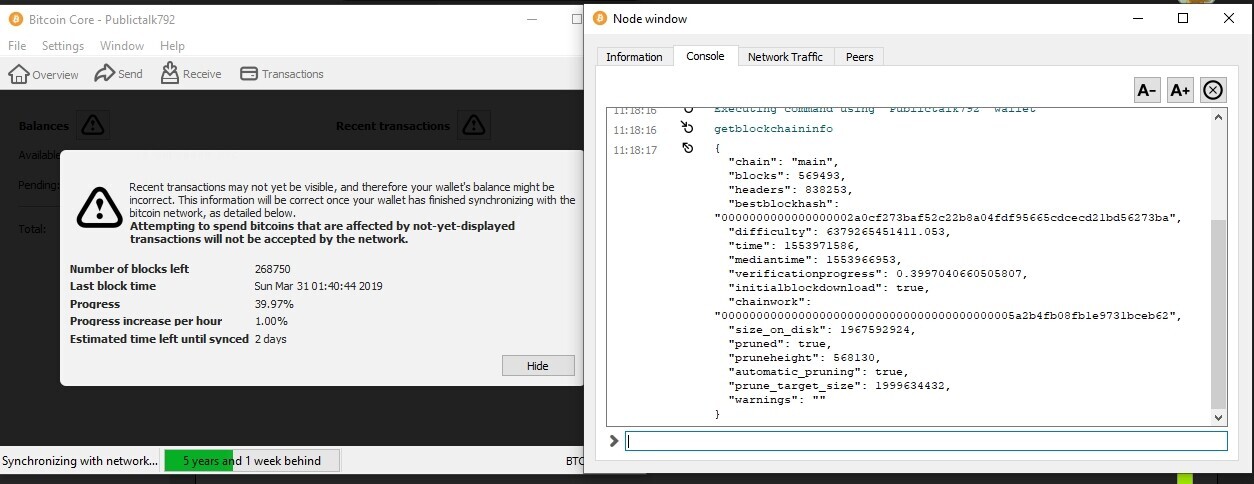
Task: Open the Window menu
Action: point(122,46)
